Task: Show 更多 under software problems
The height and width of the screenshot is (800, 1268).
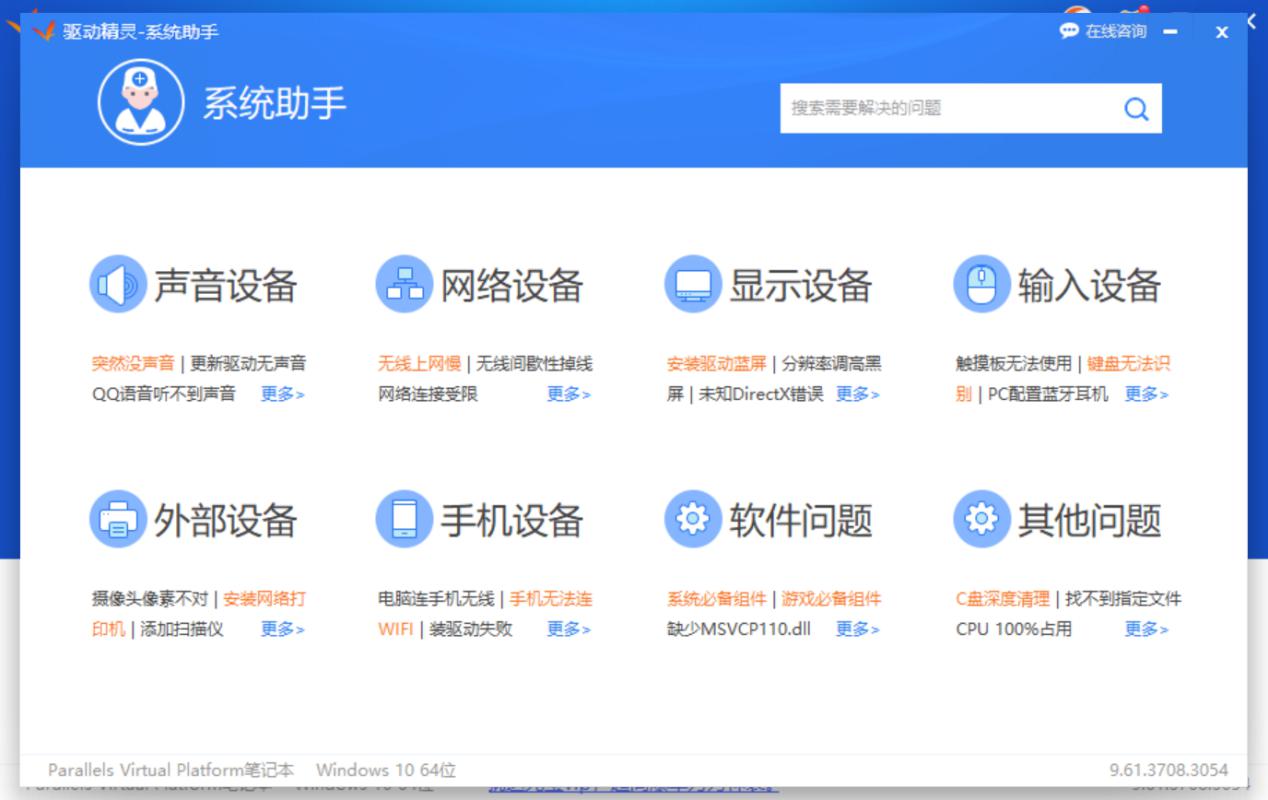Action: [x=857, y=629]
